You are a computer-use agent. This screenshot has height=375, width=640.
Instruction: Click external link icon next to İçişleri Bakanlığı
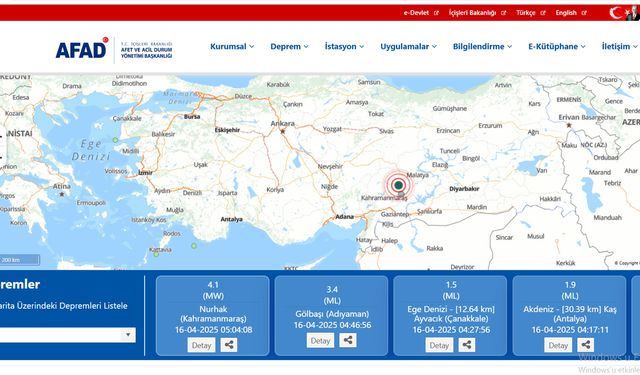[x=504, y=13]
